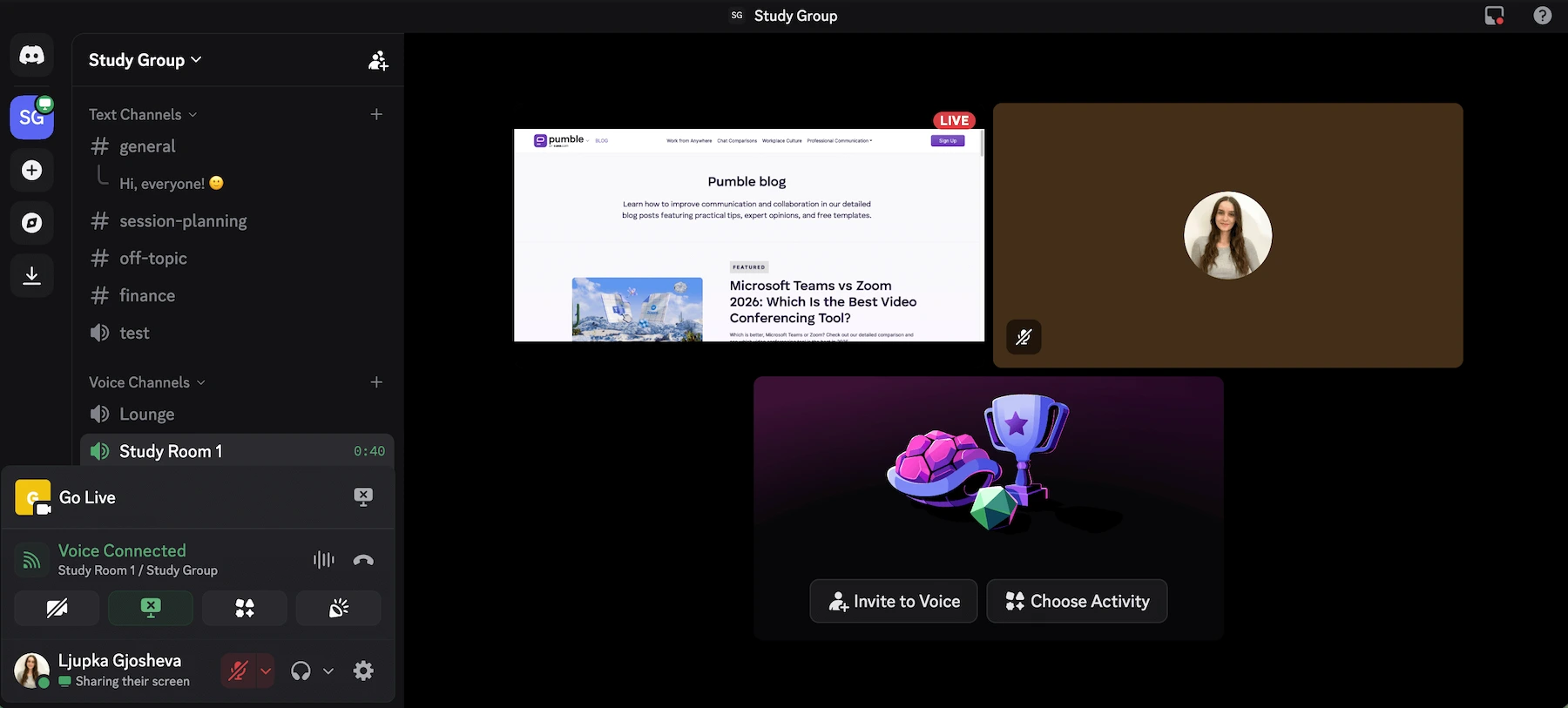Select the Study Room 1 voice channel

pos(237,451)
